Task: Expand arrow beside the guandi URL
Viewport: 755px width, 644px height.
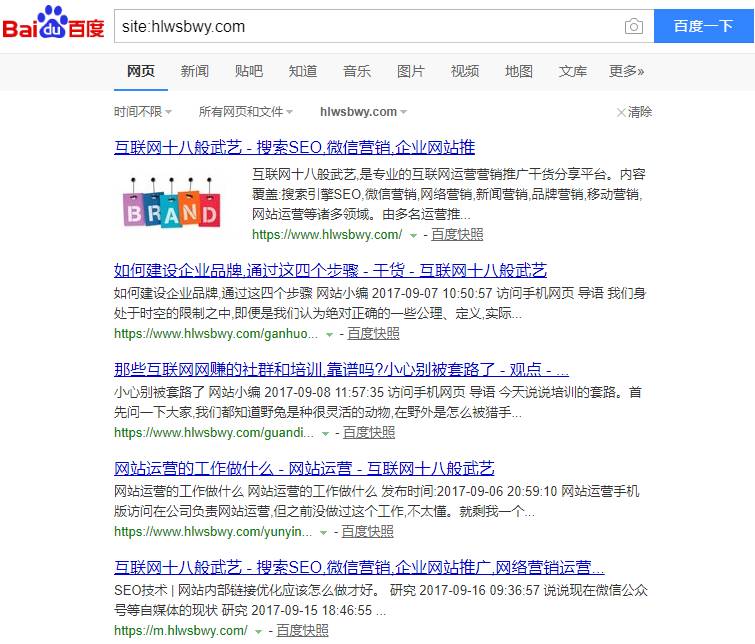Action: click(x=325, y=434)
